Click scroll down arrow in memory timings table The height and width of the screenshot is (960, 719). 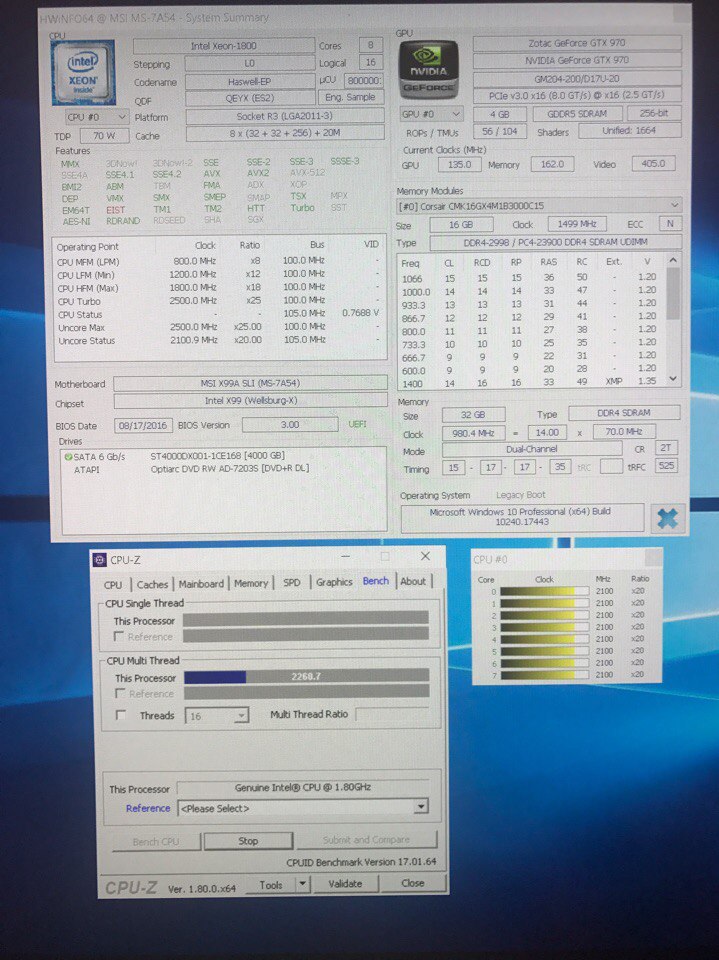pyautogui.click(x=673, y=379)
